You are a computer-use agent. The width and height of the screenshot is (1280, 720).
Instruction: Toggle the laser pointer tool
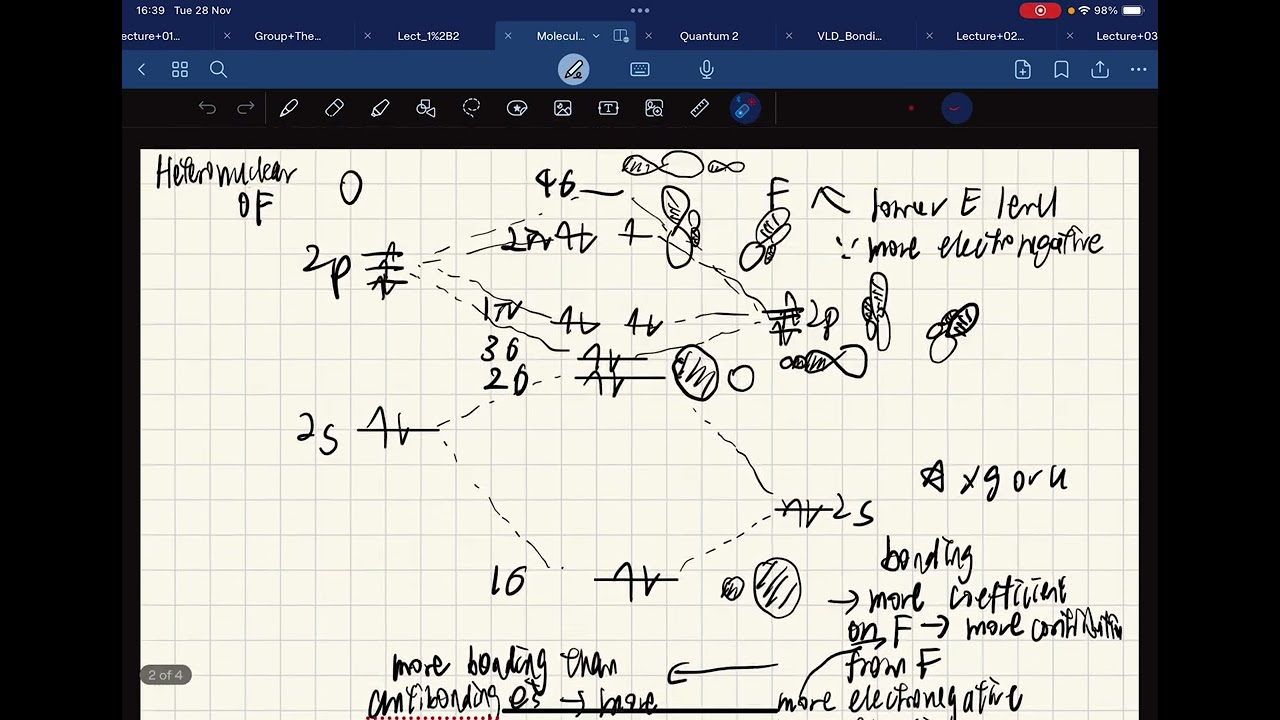[x=745, y=108]
